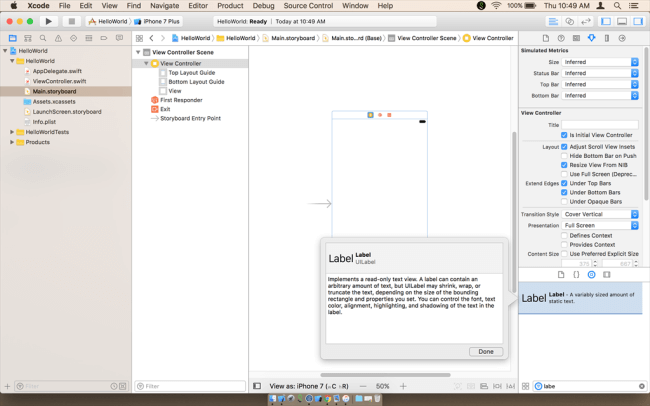Open the Source Control menu
This screenshot has height=406, width=650.
click(x=308, y=6)
